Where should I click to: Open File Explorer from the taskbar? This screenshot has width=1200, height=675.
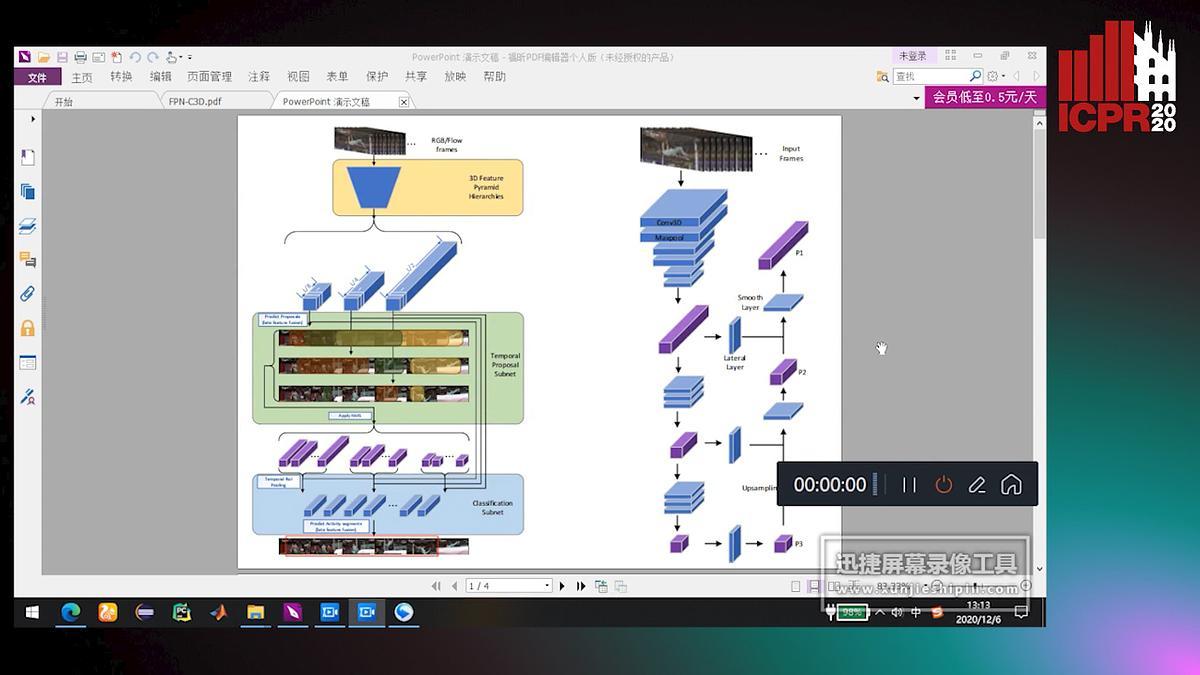tap(255, 612)
